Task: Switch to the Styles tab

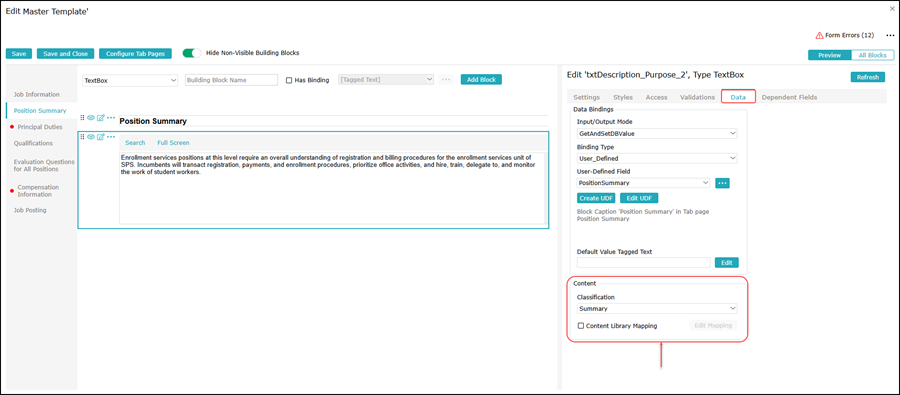Action: (x=623, y=97)
